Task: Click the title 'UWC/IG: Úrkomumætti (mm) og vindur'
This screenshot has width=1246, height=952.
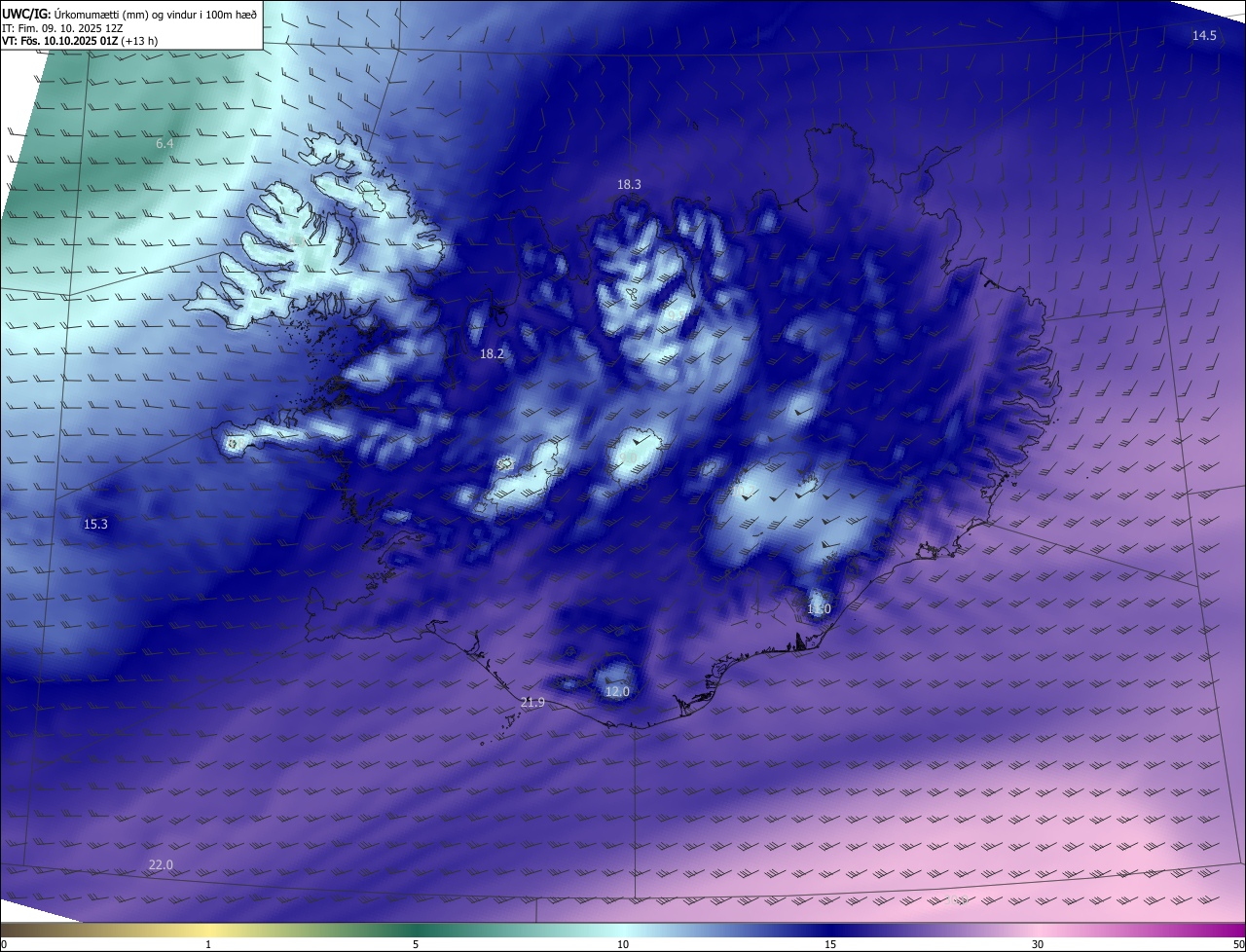Action: pyautogui.click(x=129, y=14)
